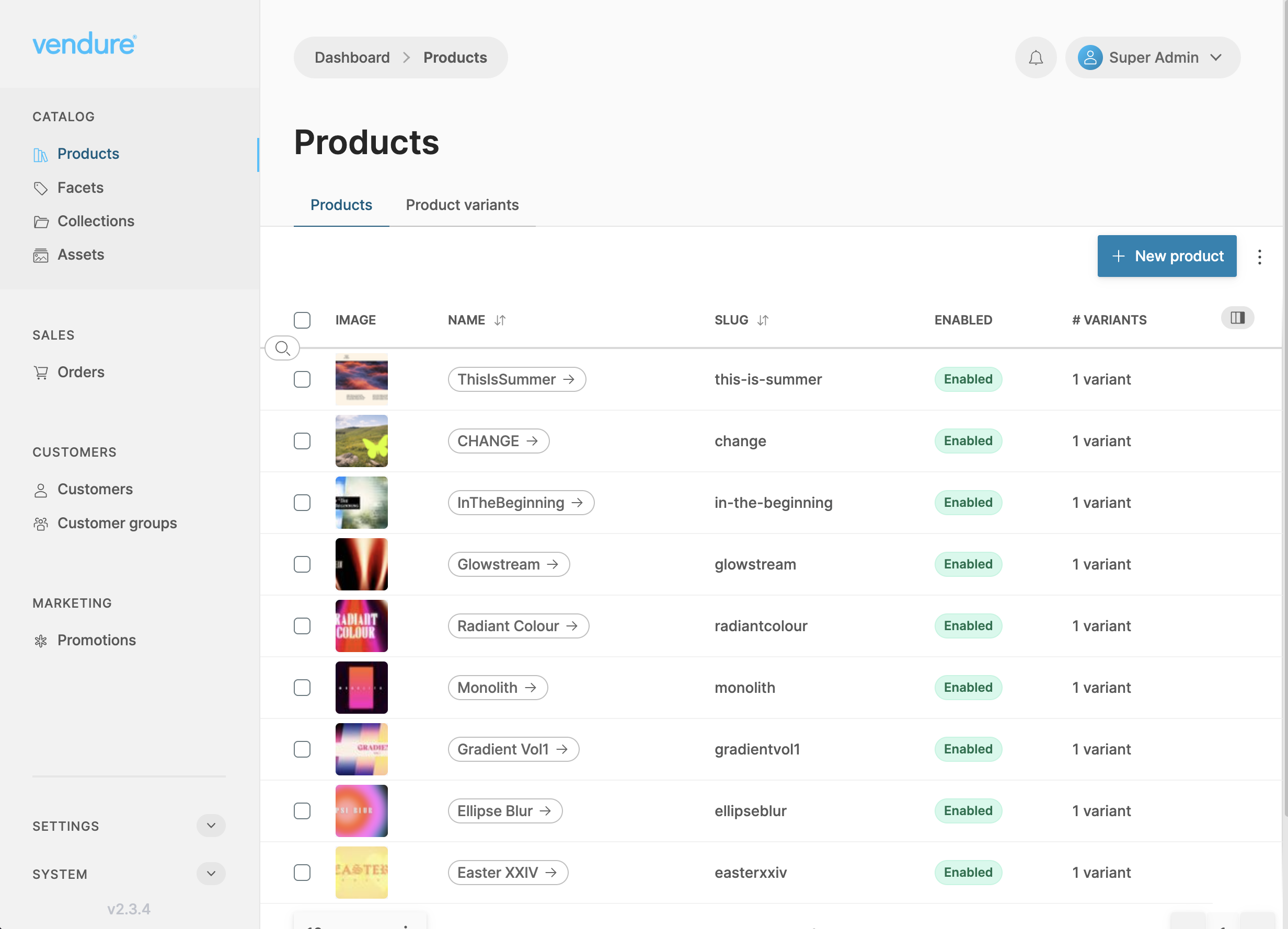Screen dimensions: 1288x929
Task: Click the Facets tag icon
Action: [x=40, y=189]
